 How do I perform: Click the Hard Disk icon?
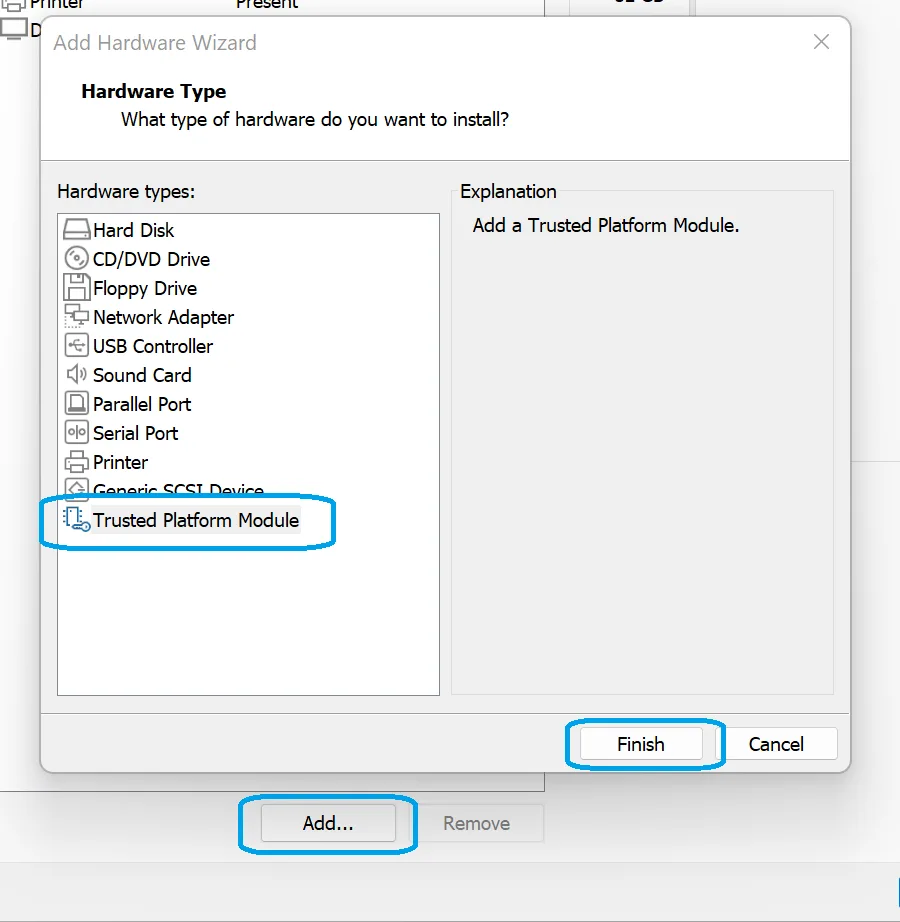tap(76, 230)
